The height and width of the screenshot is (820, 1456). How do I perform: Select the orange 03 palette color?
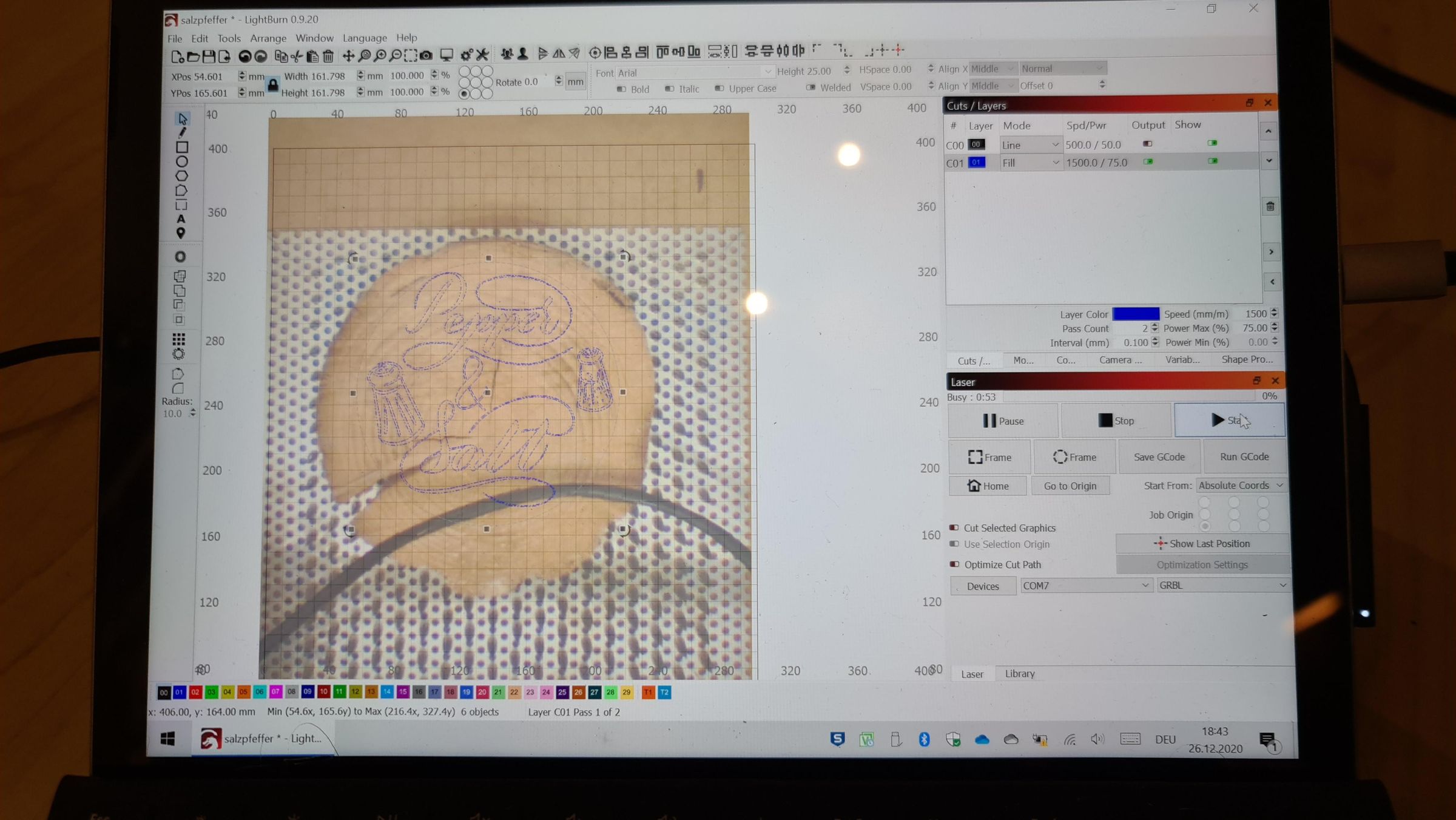coord(211,692)
